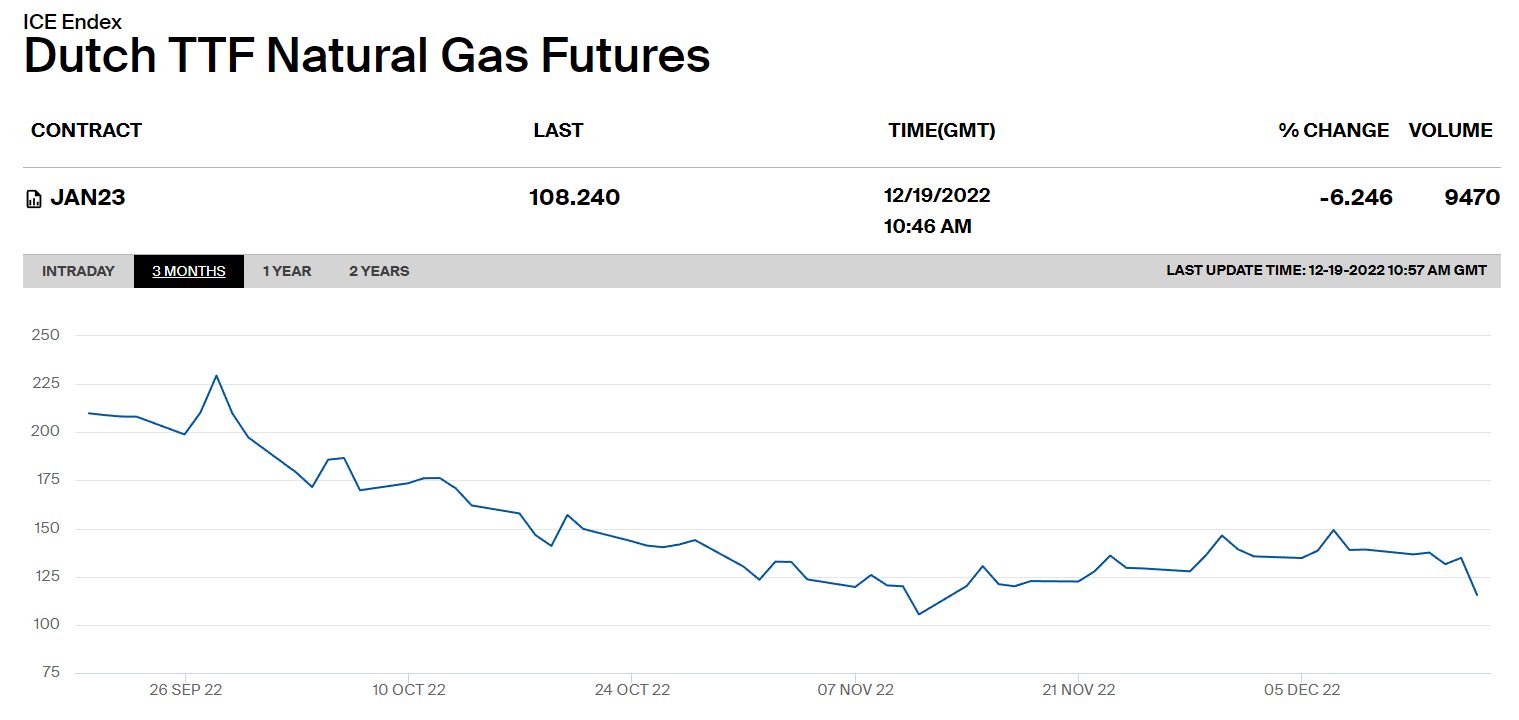The height and width of the screenshot is (720, 1519).
Task: Click the TIME(GMT) column header
Action: 941,130
